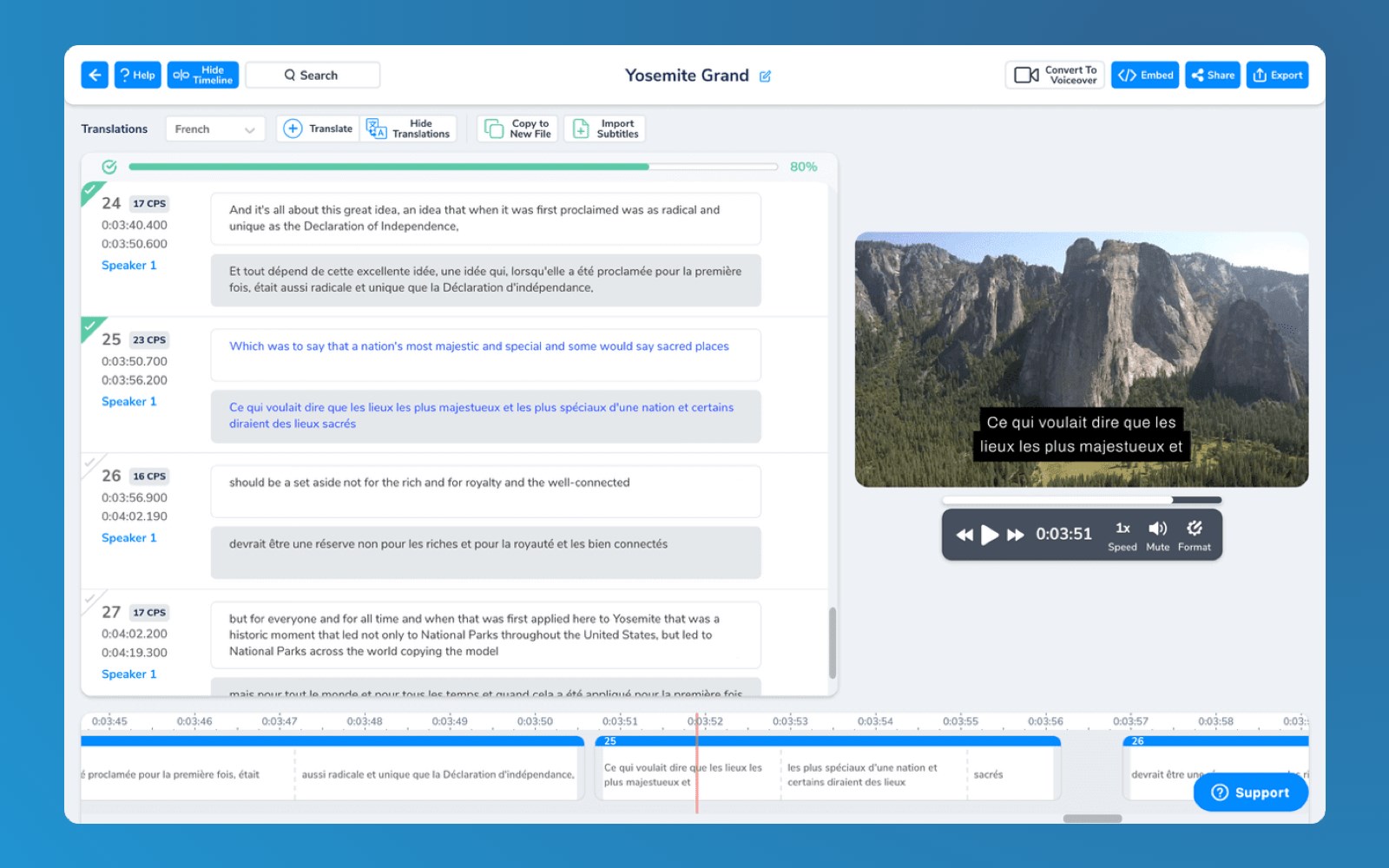Select Speaker 1 link for subtitle 26
This screenshot has width=1389, height=868.
[129, 538]
